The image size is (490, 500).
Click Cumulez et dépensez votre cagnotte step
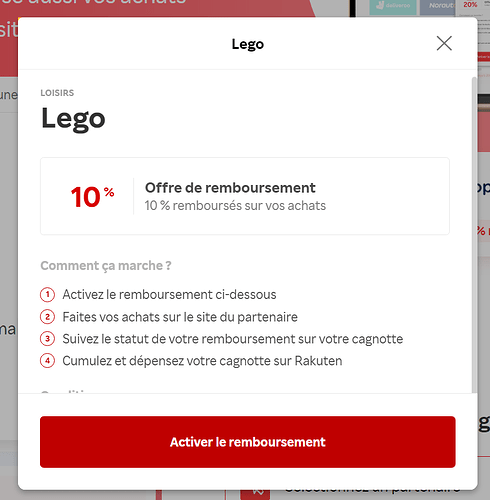(202, 361)
